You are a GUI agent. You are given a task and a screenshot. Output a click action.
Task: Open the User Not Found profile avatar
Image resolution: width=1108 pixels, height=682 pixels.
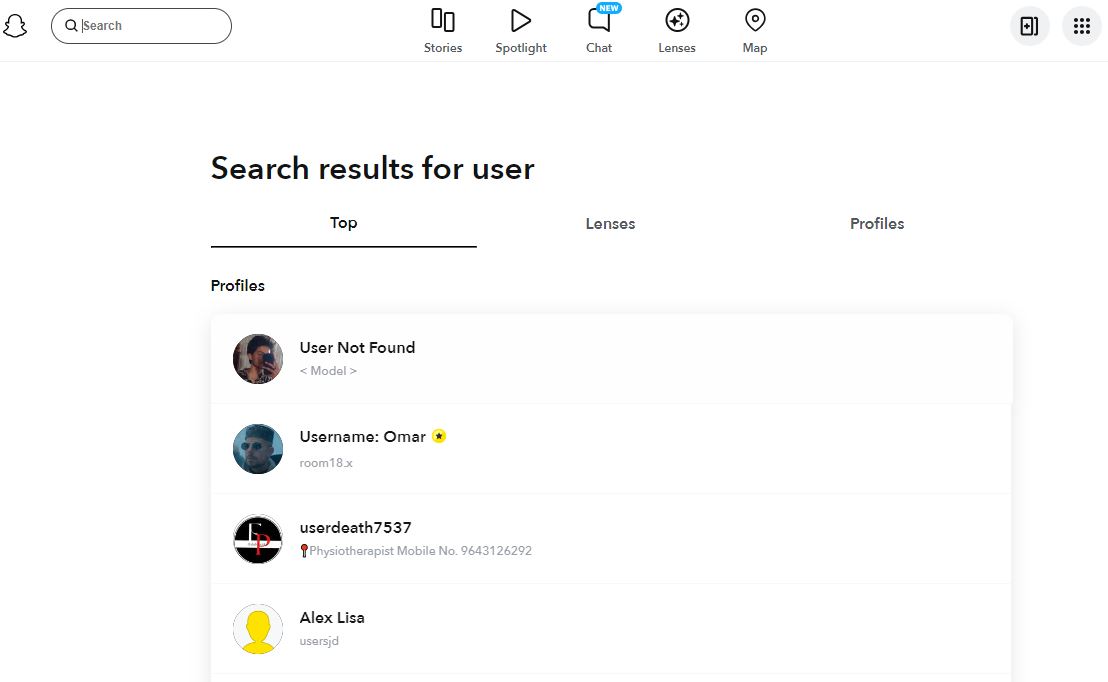pyautogui.click(x=258, y=359)
